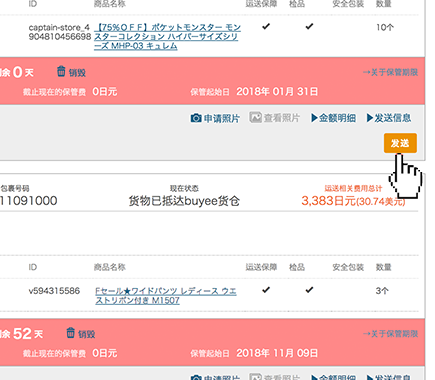Image resolution: width=435 pixels, height=380 pixels.
Task: Click 销毁 text in the 0-day package bar
Action: point(77,73)
